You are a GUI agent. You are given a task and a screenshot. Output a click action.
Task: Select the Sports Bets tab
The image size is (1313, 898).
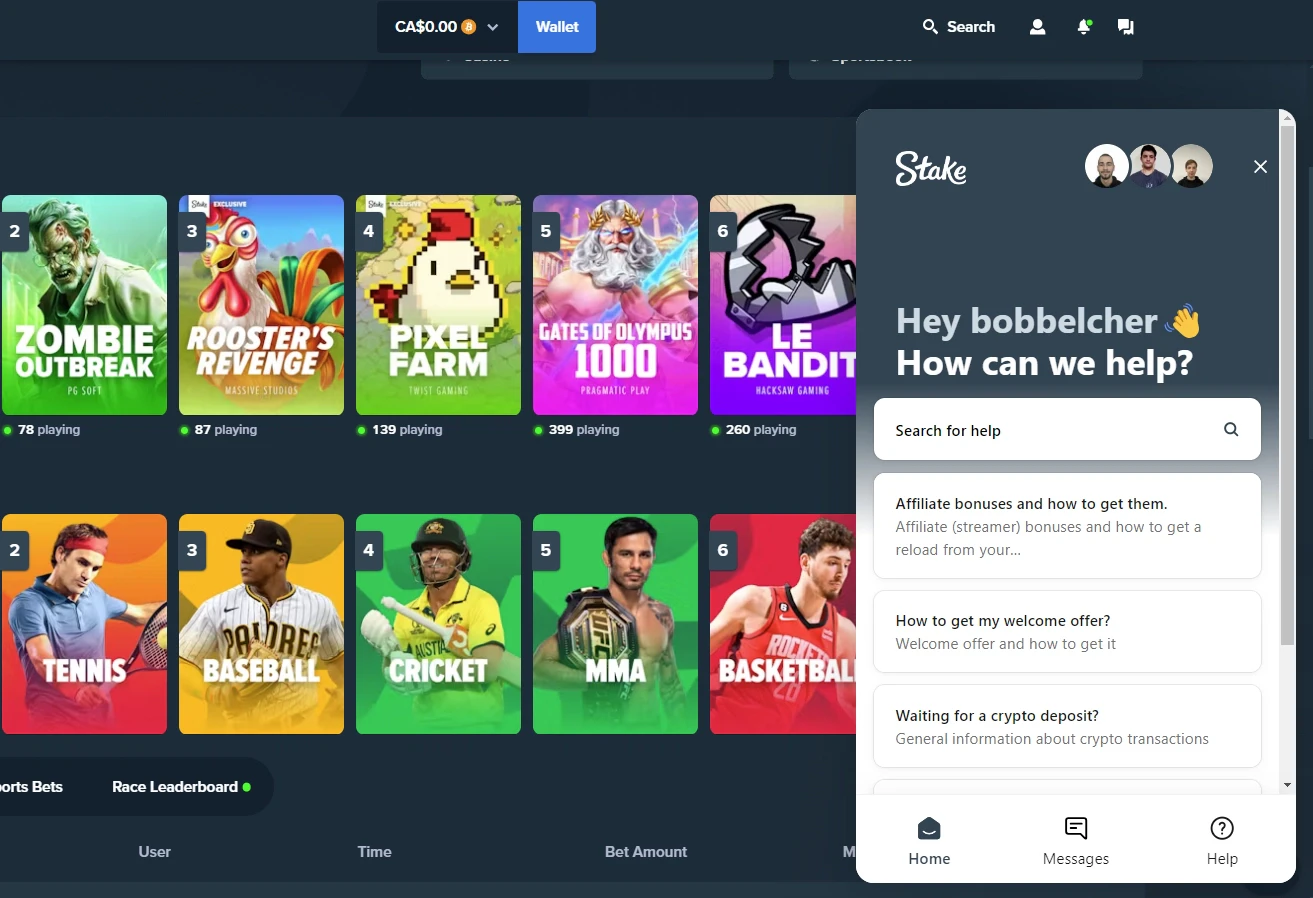pyautogui.click(x=31, y=787)
